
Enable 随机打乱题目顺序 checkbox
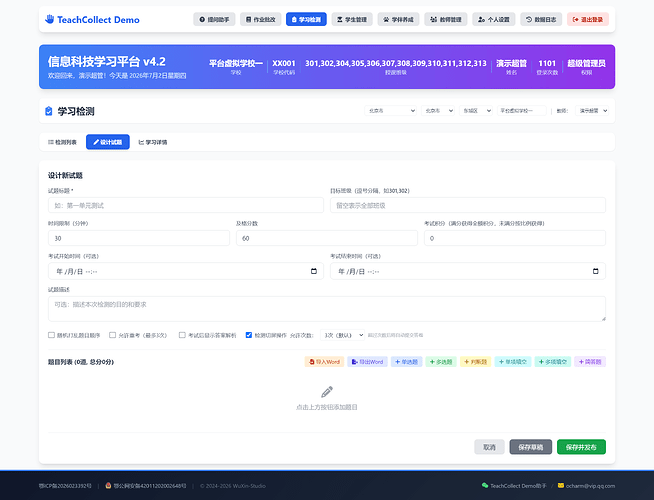(51, 335)
